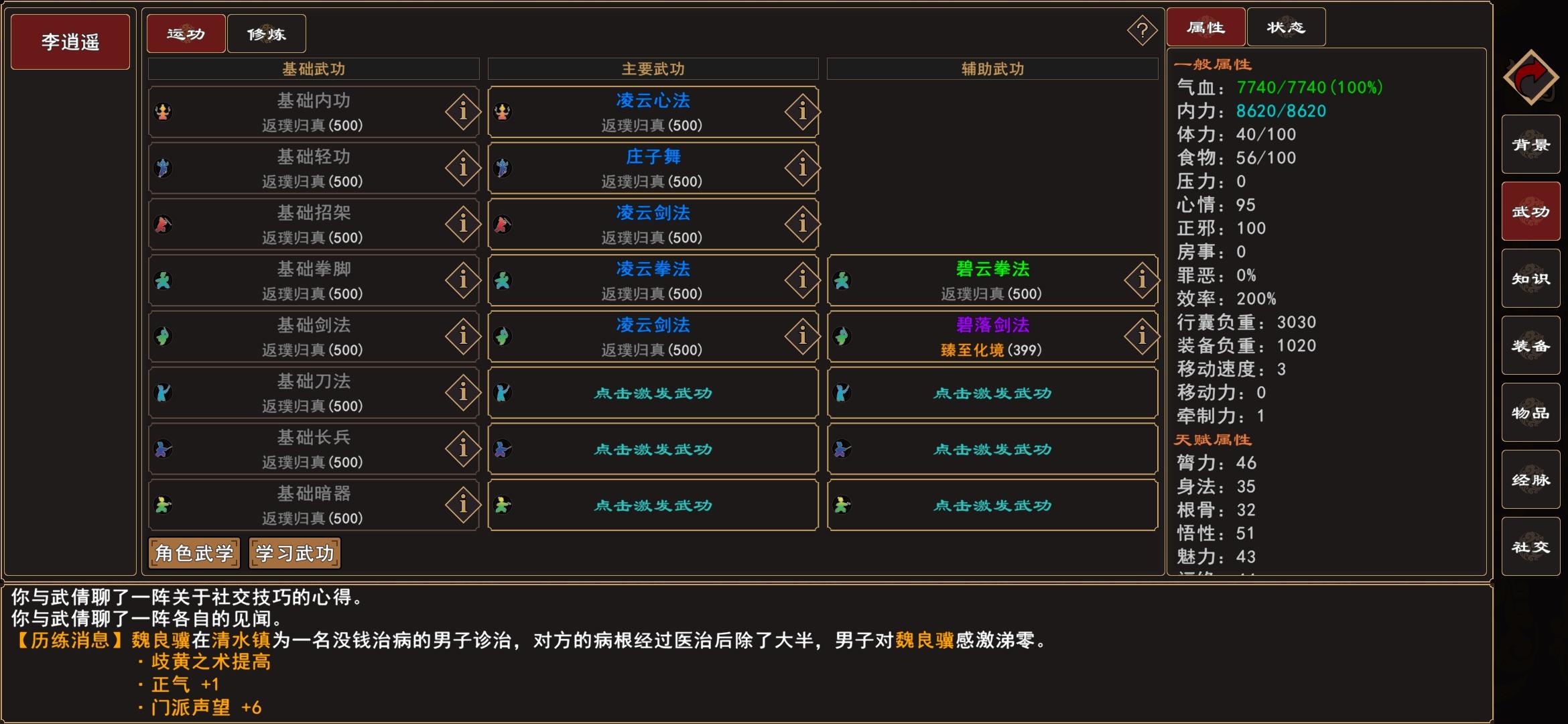The width and height of the screenshot is (1568, 724).
Task: Activate main 长兵 slot 点击激发武功
Action: (653, 449)
